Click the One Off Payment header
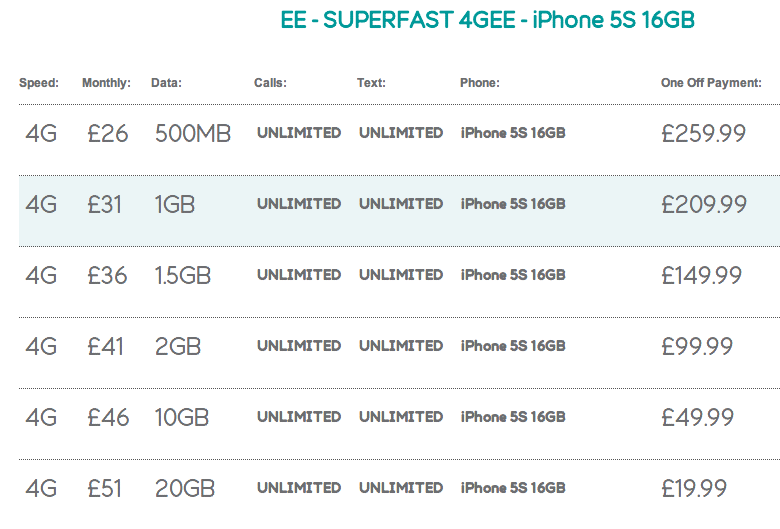Image resolution: width=780 pixels, height=529 pixels. tap(711, 83)
